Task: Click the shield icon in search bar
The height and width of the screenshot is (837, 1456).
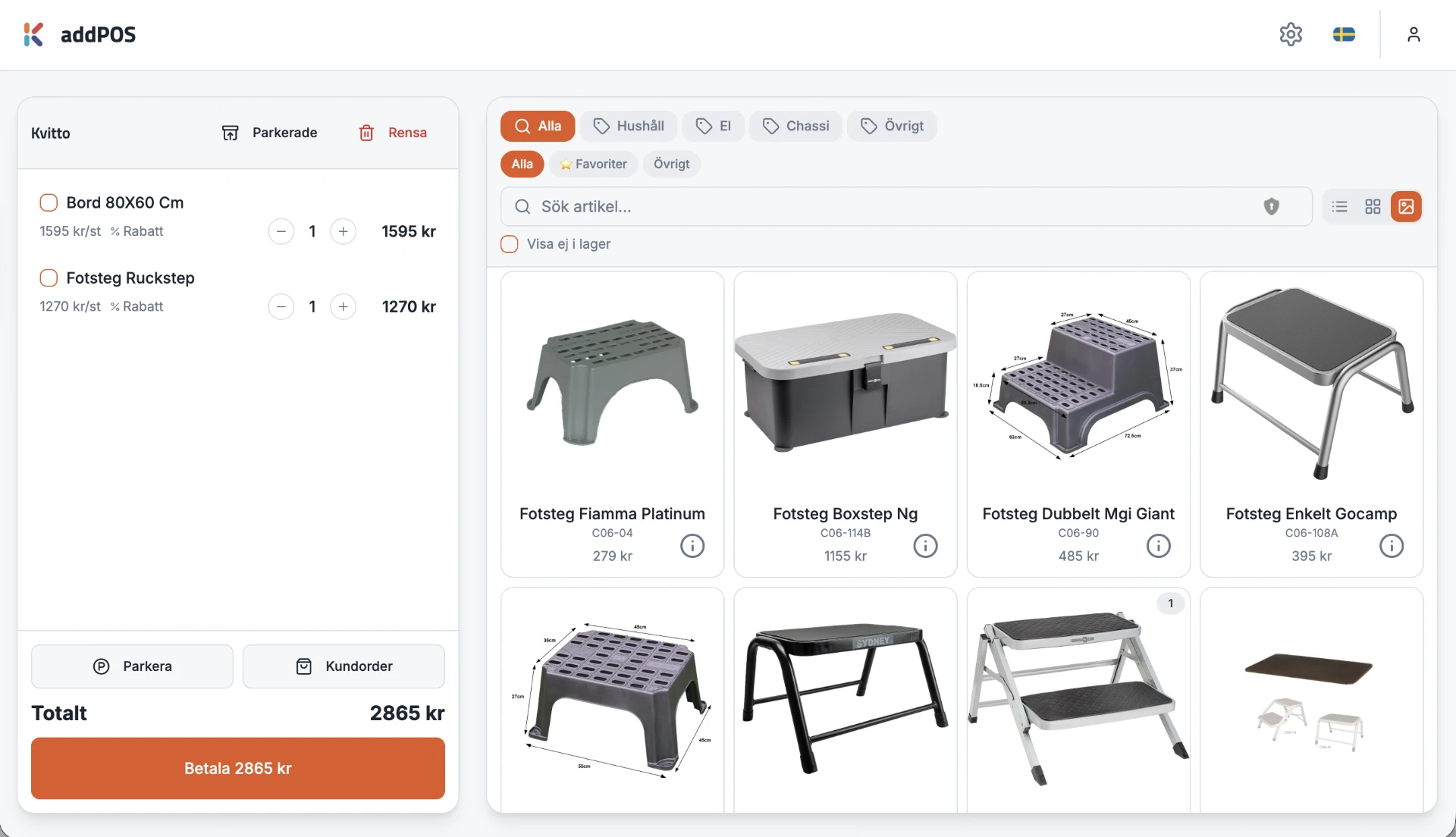Action: (x=1272, y=206)
